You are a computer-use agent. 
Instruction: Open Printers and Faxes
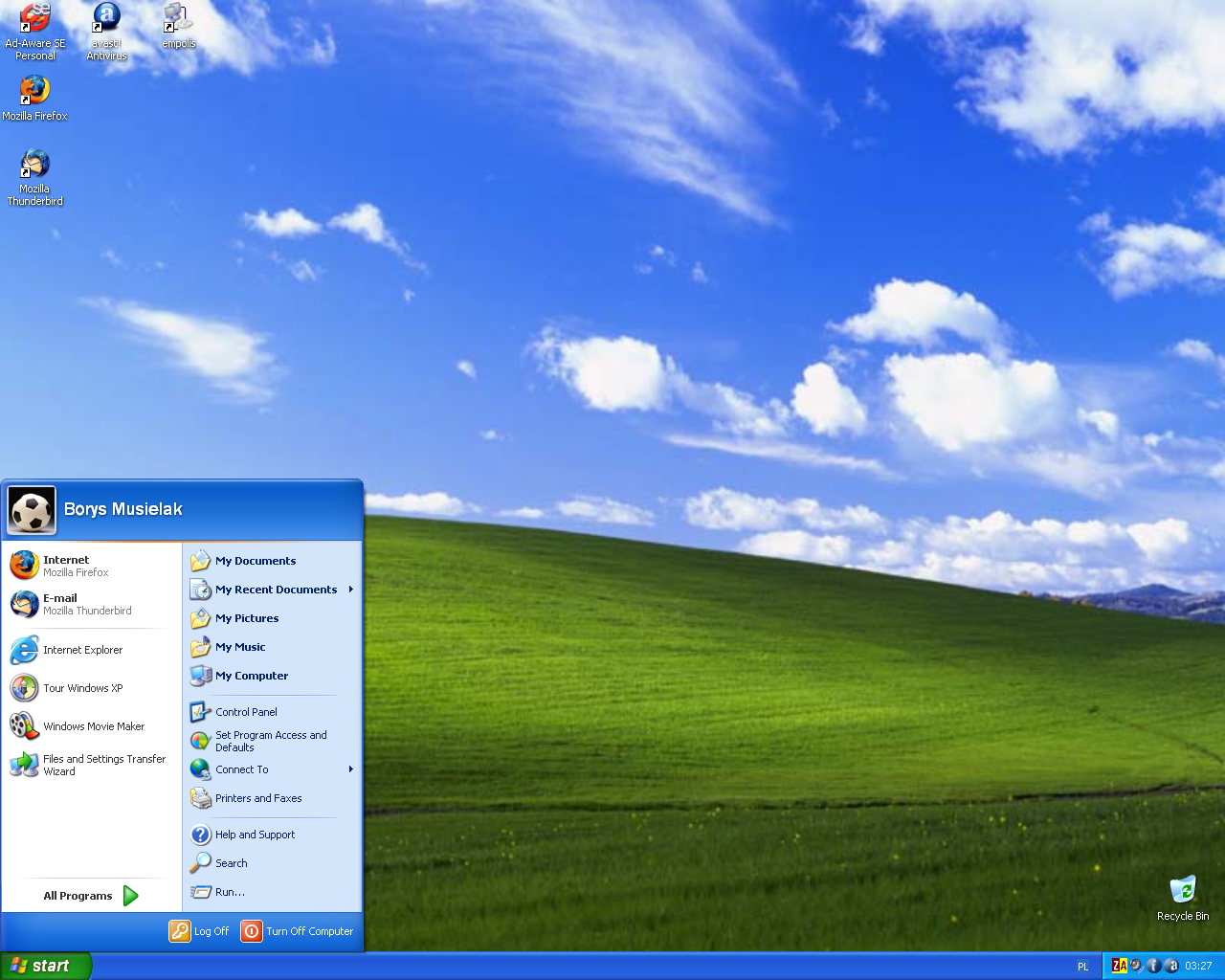tap(273, 798)
